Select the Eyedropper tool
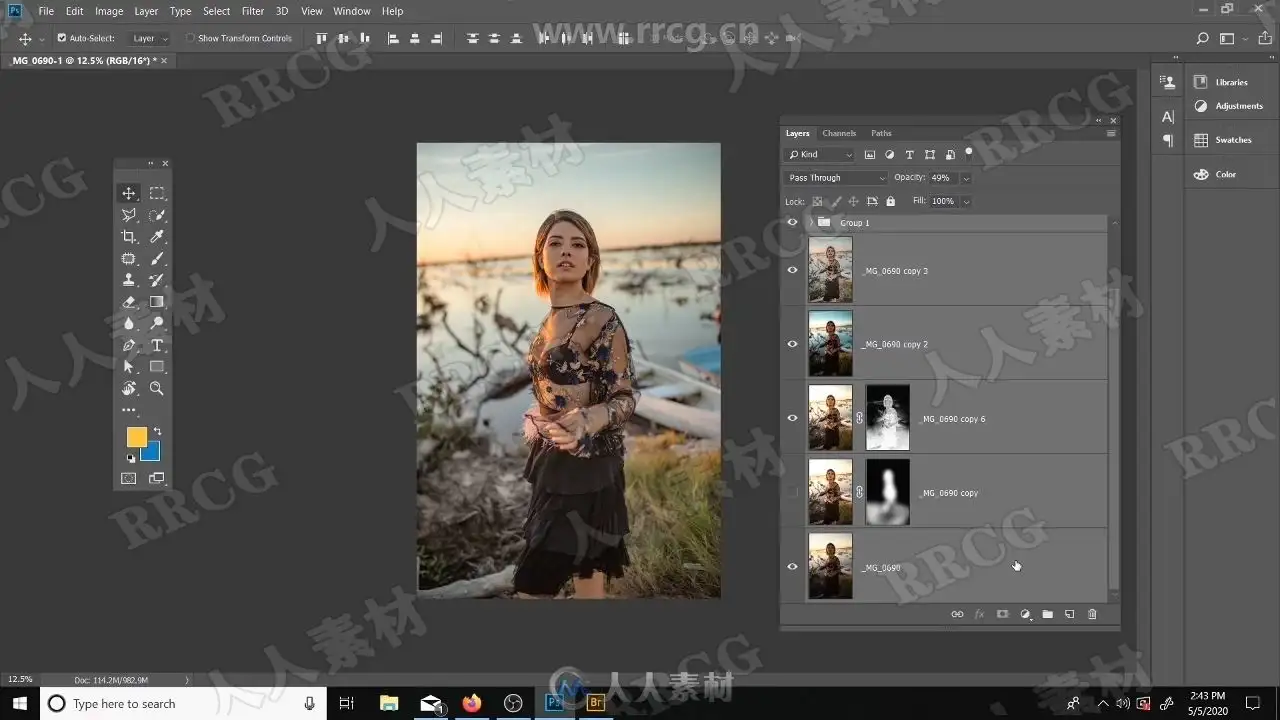Screen dimensions: 1280x720 point(157,237)
